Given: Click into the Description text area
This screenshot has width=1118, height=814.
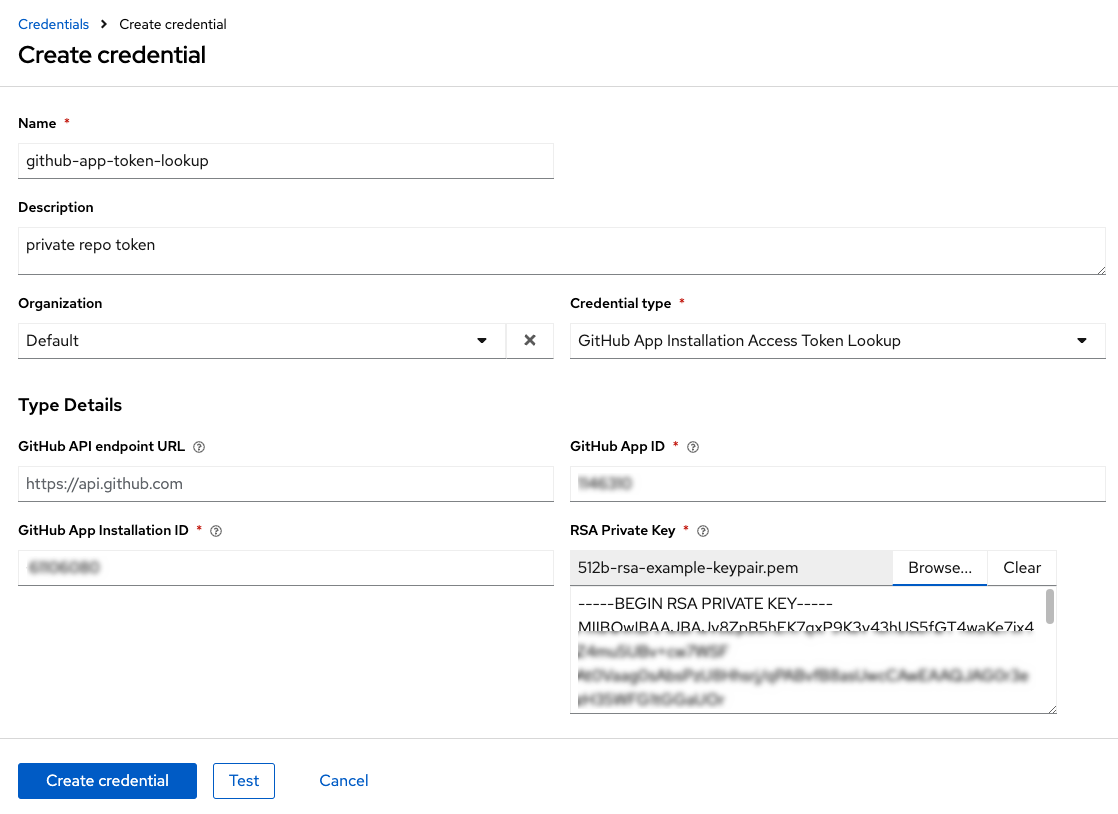Looking at the screenshot, I should pos(561,250).
